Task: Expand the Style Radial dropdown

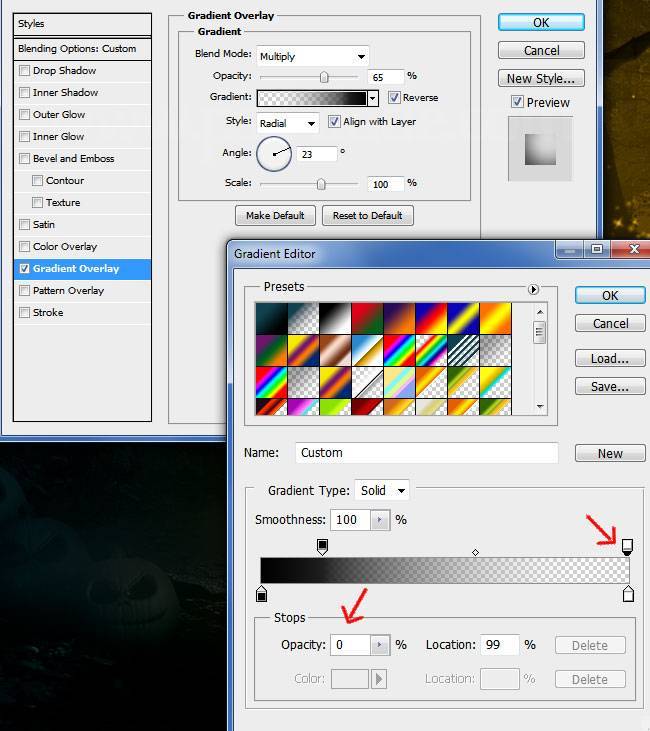Action: click(287, 123)
